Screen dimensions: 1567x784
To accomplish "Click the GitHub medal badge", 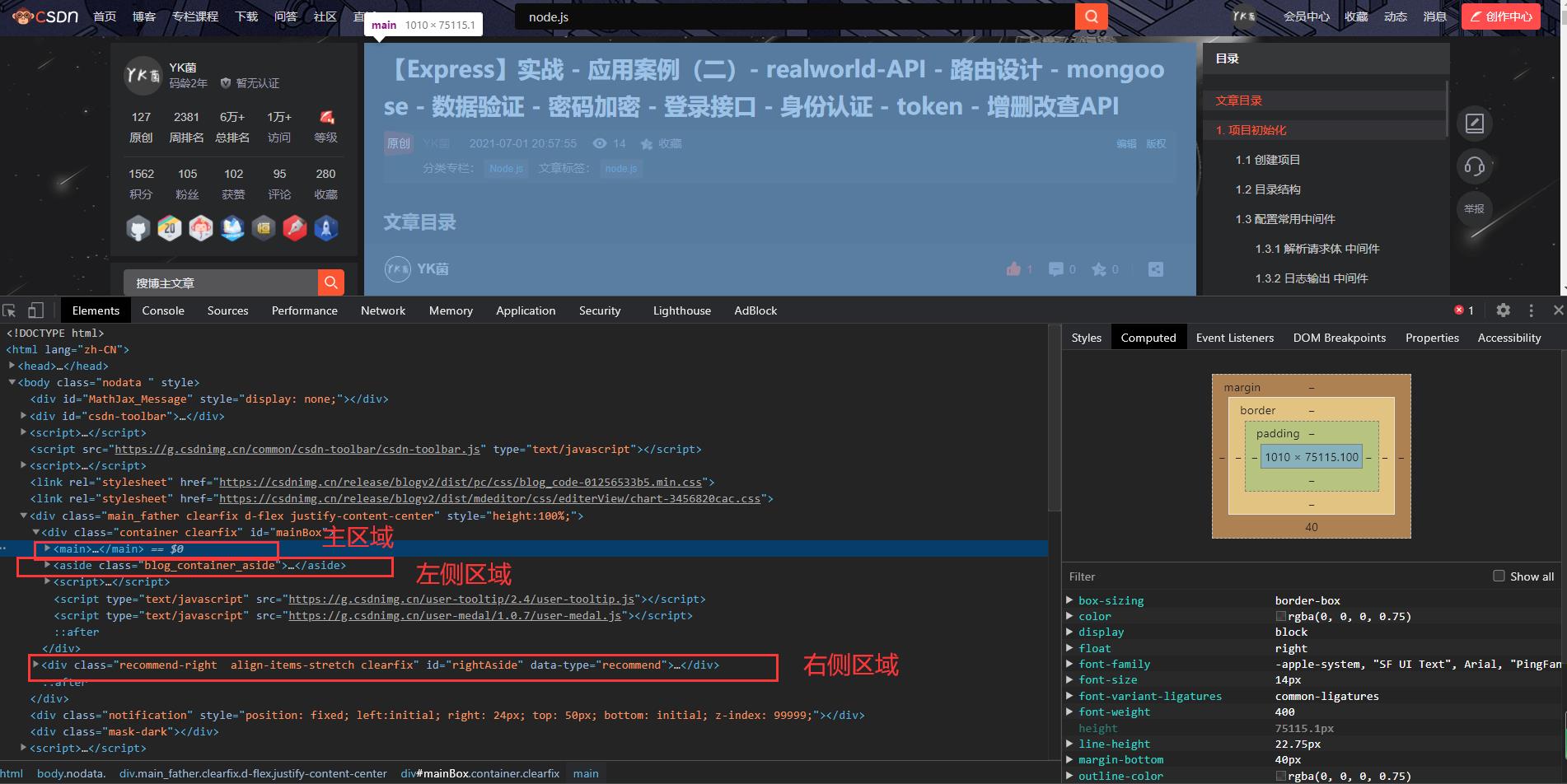I will (138, 228).
